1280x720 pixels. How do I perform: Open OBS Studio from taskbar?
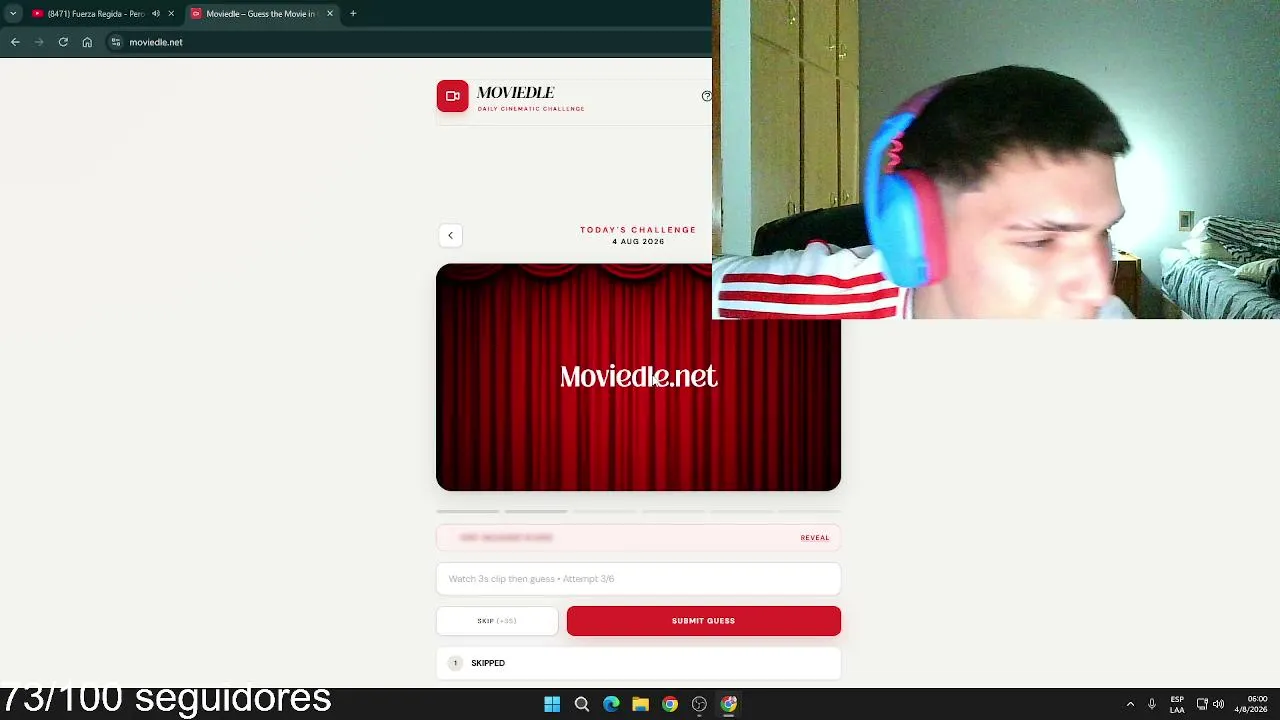pos(699,704)
